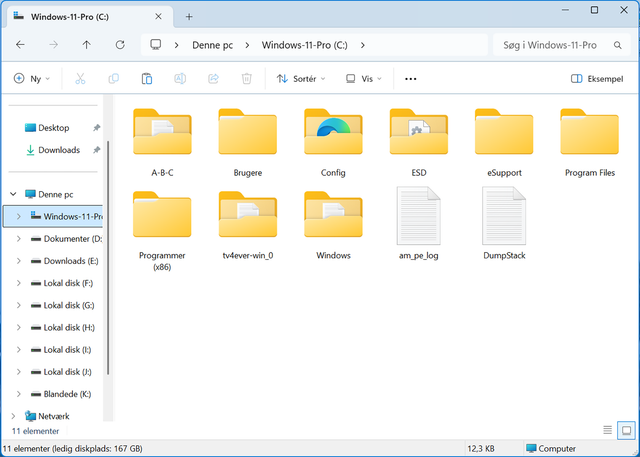Viewport: 640px width, 457px height.
Task: Click the search magnifier icon
Action: [x=618, y=45]
